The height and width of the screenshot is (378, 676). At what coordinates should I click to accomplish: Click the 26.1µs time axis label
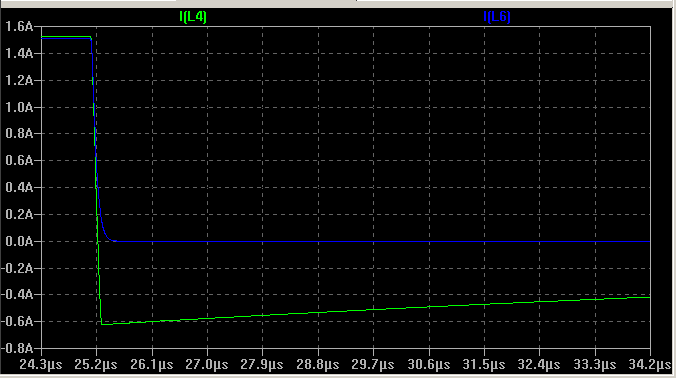coord(152,365)
